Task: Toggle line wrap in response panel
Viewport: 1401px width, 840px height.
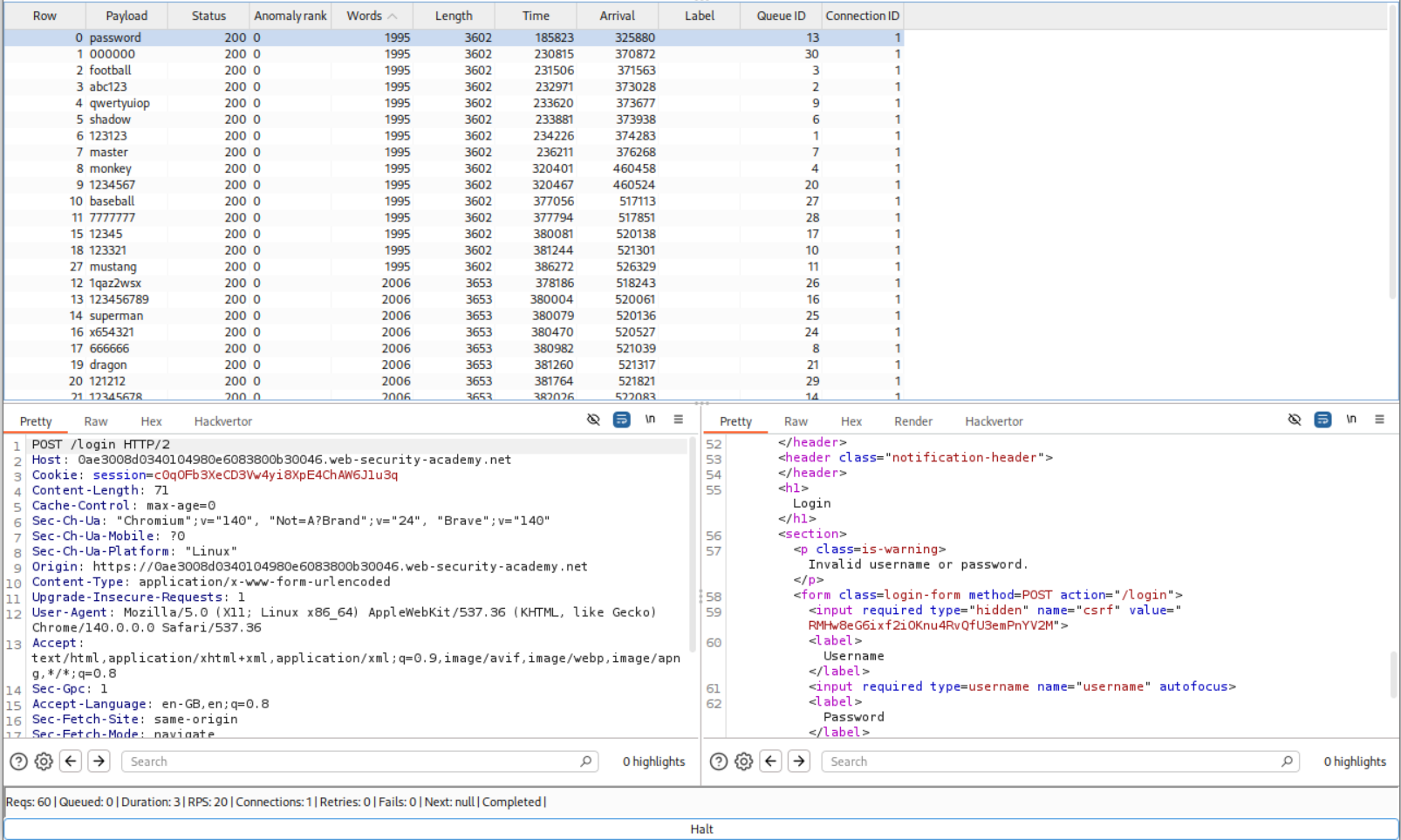Action: tap(1322, 420)
